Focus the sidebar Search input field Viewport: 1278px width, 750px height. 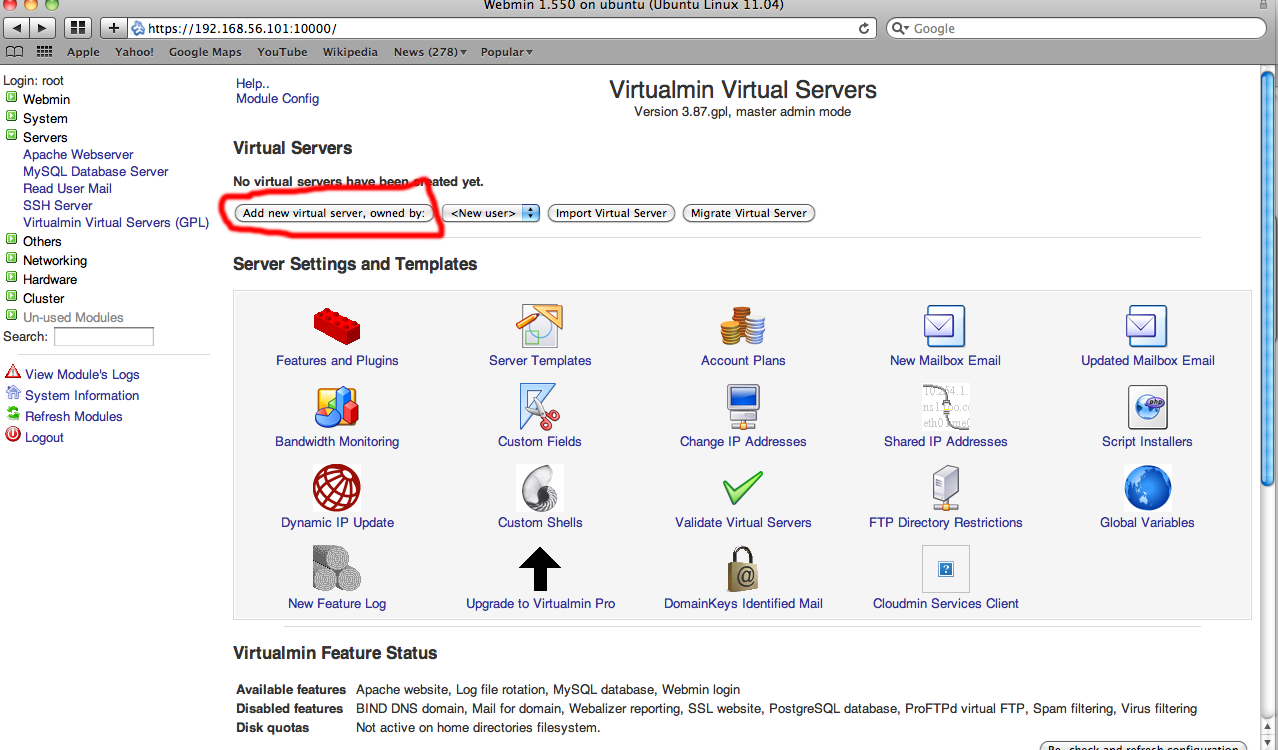click(104, 337)
